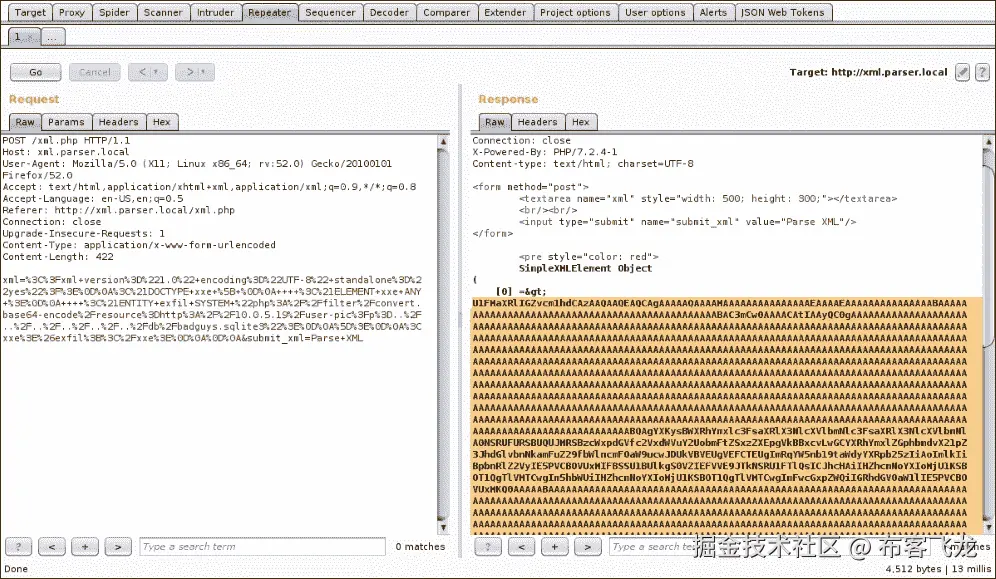Open request search options plus button
This screenshot has height=579, width=996.
tap(84, 547)
